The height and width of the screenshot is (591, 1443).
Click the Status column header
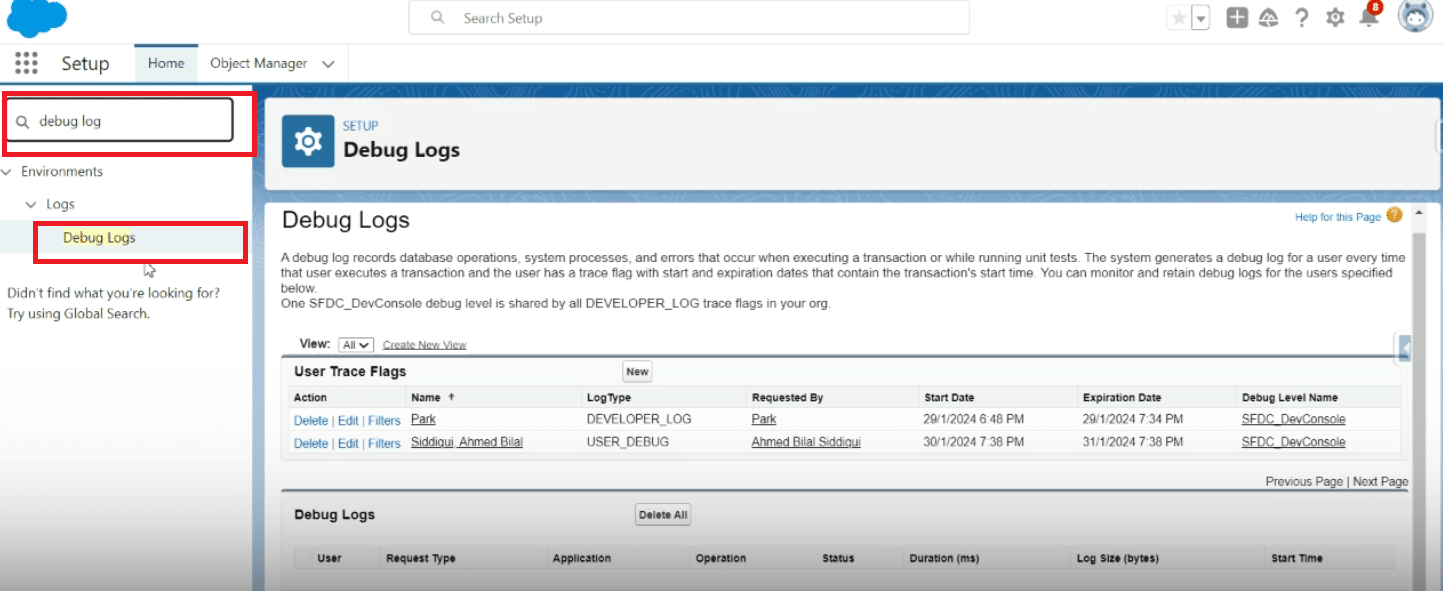pyautogui.click(x=838, y=558)
